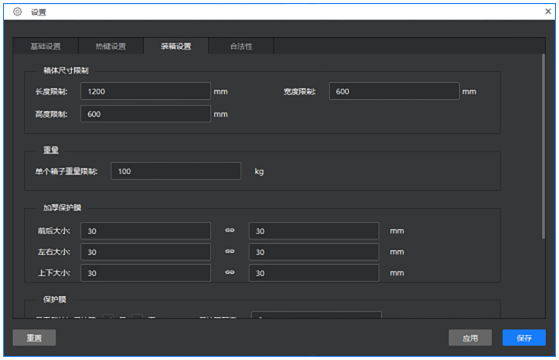The image size is (559, 360).
Task: Click the first 前后大小 input field
Action: pos(145,231)
